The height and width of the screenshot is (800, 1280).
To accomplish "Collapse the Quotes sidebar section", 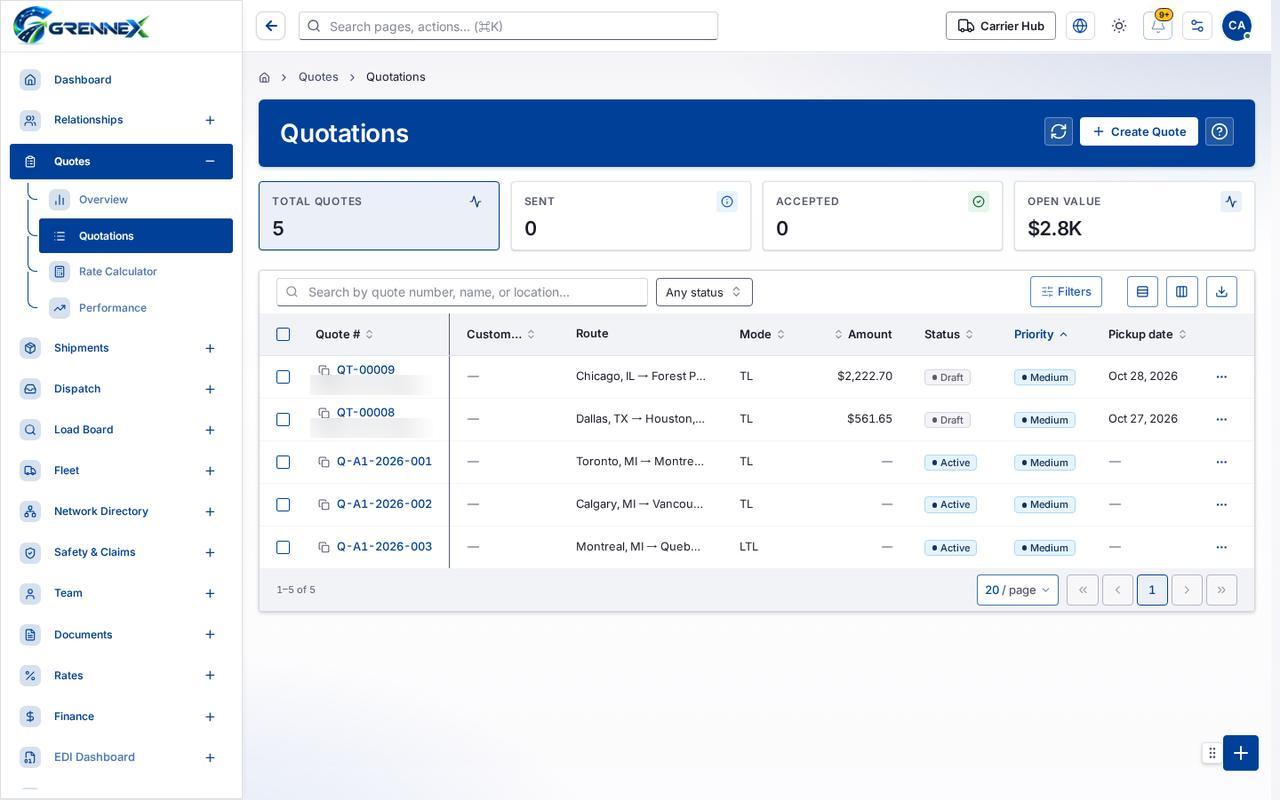I will pyautogui.click(x=210, y=161).
